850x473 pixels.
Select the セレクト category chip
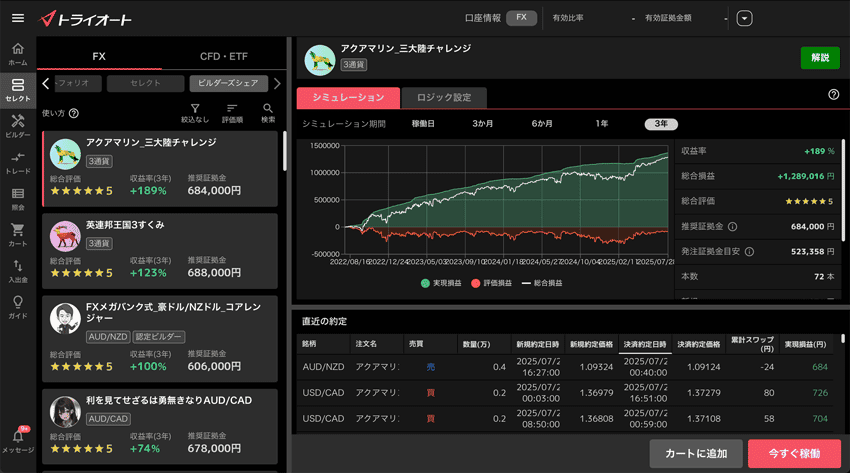pyautogui.click(x=145, y=83)
